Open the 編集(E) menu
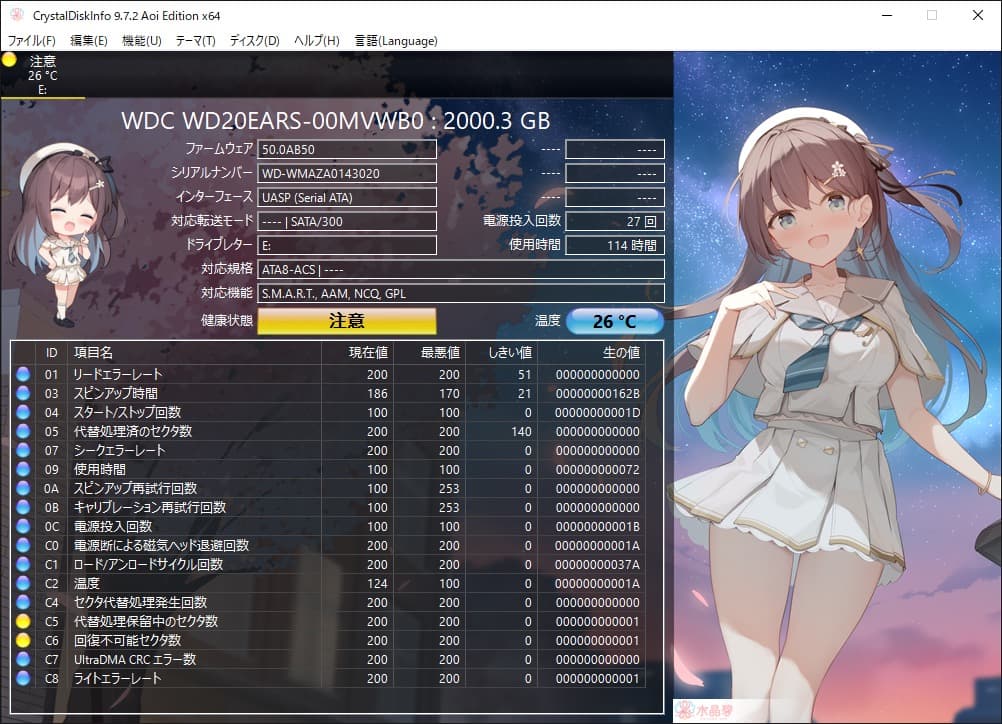The image size is (1002, 724). tap(88, 40)
